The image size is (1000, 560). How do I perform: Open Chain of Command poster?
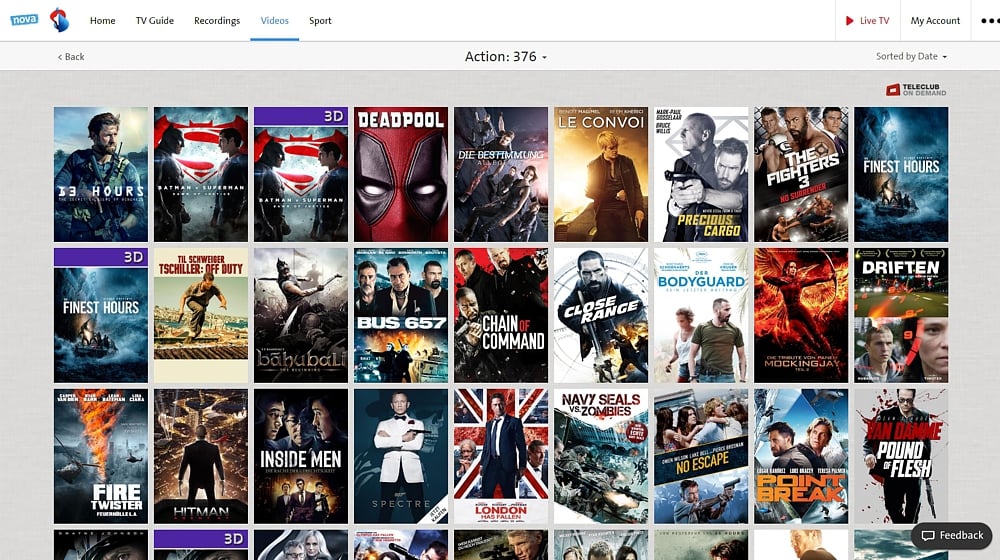tap(501, 315)
